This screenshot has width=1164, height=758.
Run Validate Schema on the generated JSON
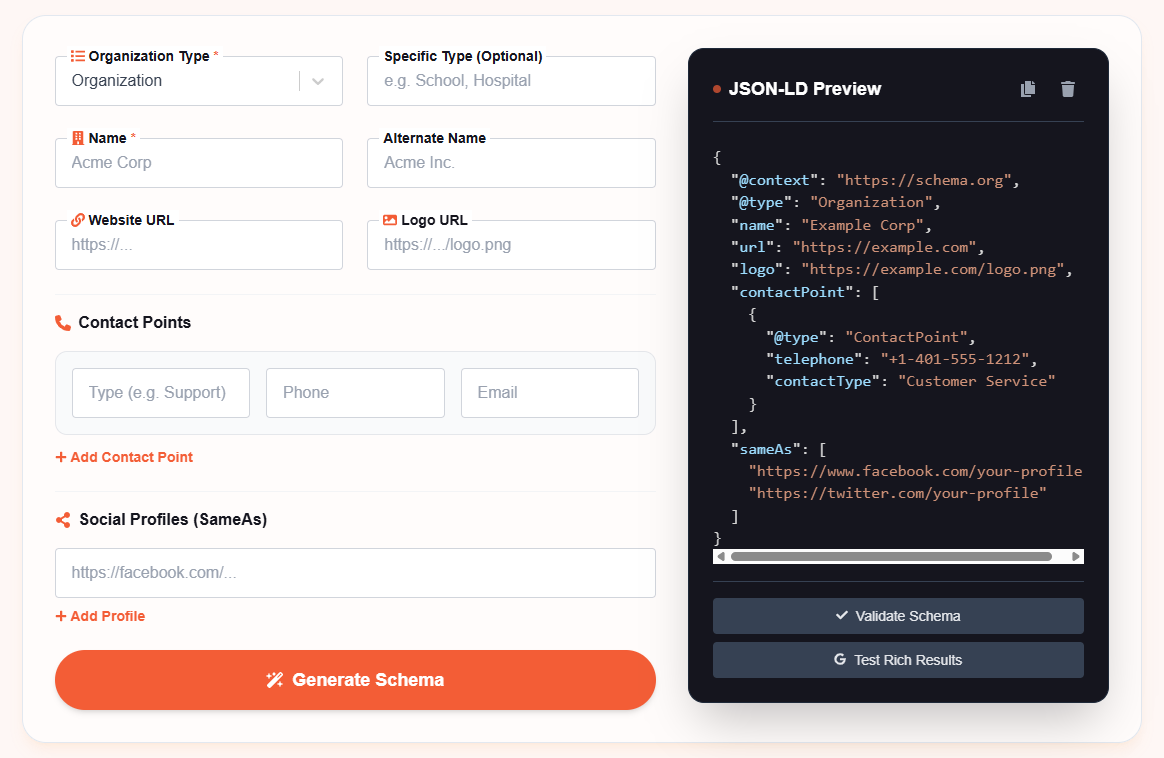897,615
